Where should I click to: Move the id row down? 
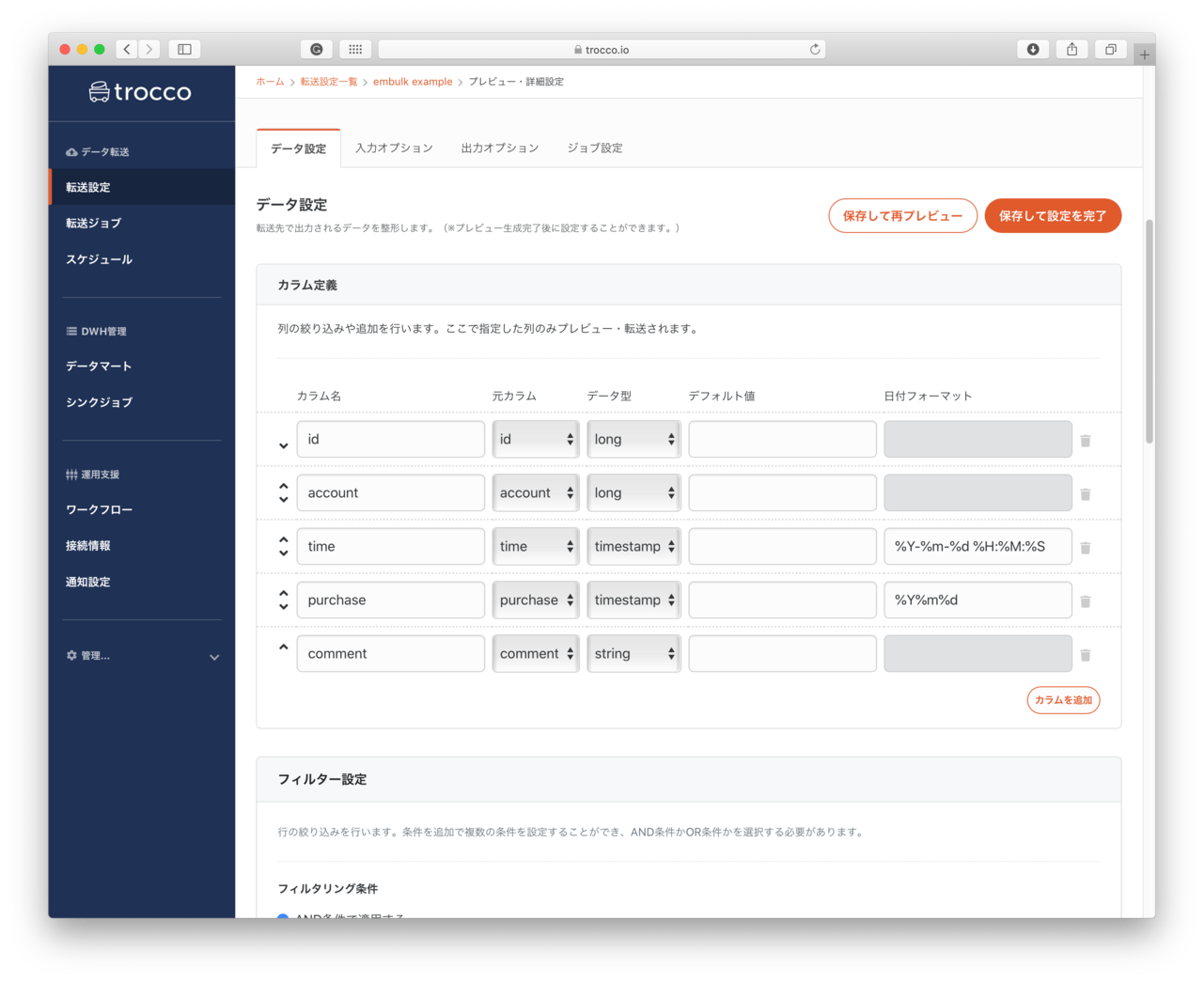pos(283,446)
